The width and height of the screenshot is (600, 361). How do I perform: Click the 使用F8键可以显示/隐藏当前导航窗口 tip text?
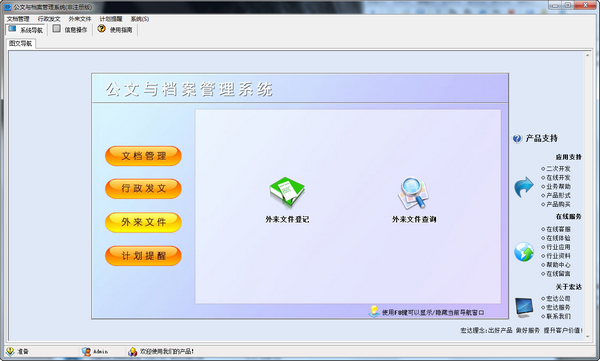click(x=433, y=313)
